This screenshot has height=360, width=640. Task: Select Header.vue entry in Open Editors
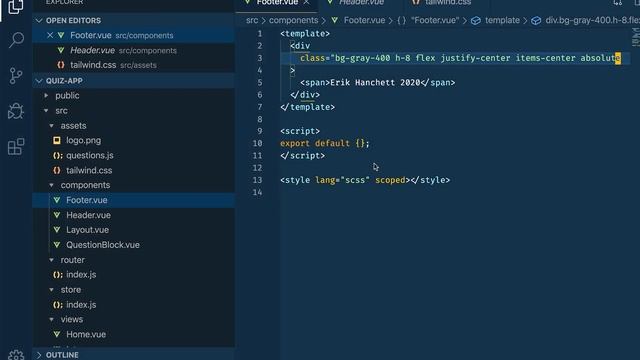tap(133, 50)
